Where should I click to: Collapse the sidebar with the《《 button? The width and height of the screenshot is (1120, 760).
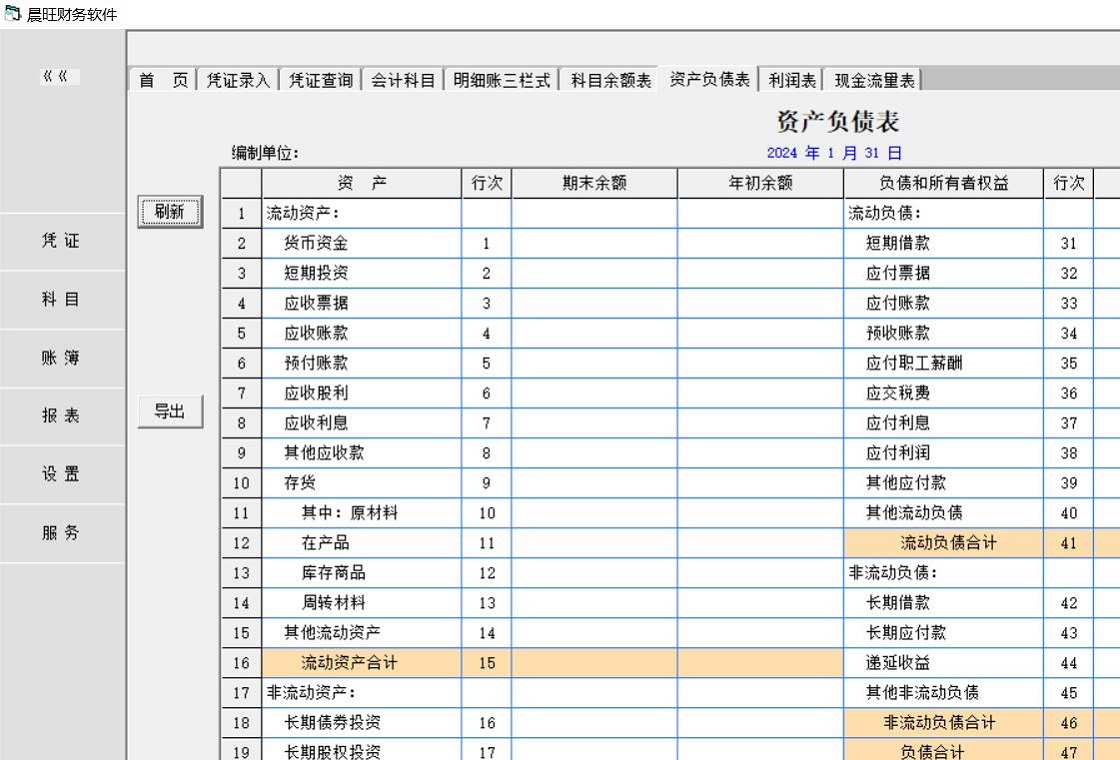pyautogui.click(x=60, y=77)
